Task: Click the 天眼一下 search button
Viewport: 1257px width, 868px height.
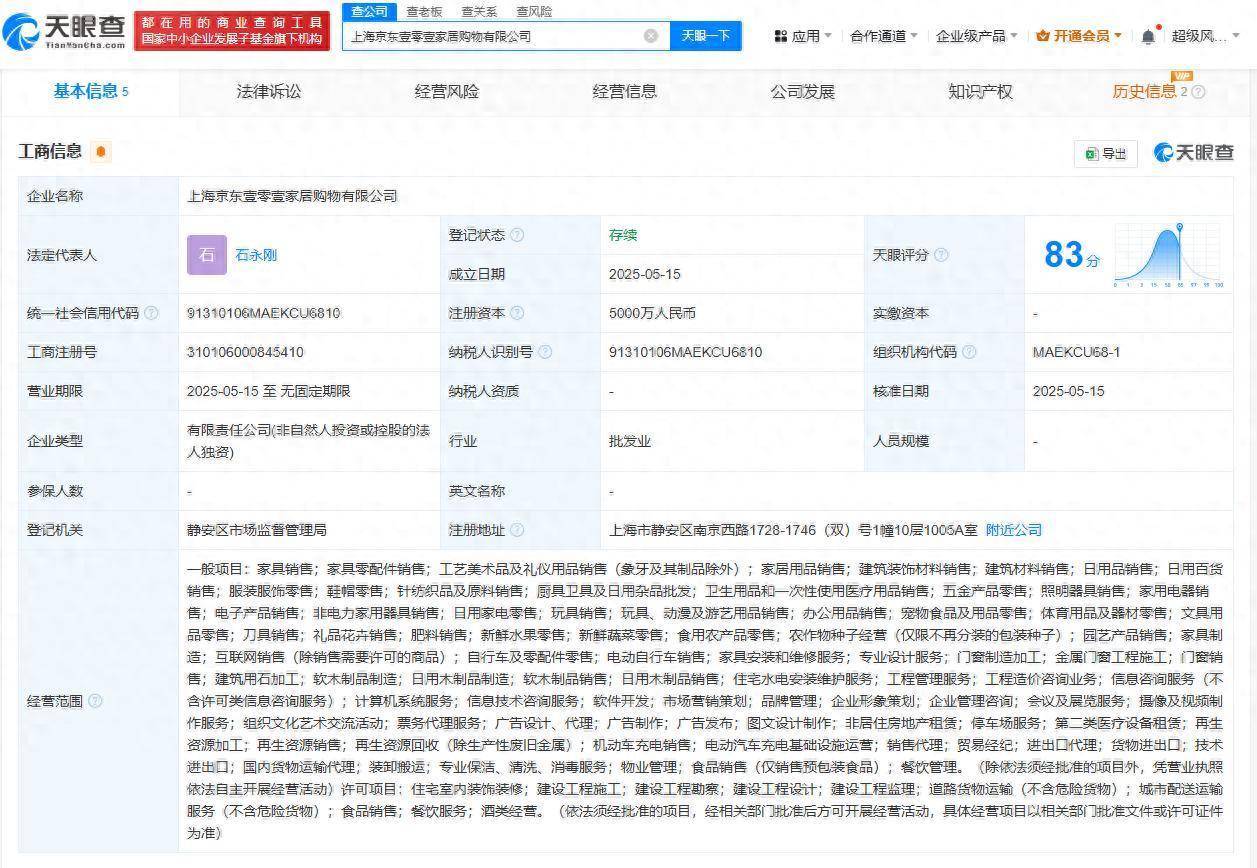Action: coord(706,36)
